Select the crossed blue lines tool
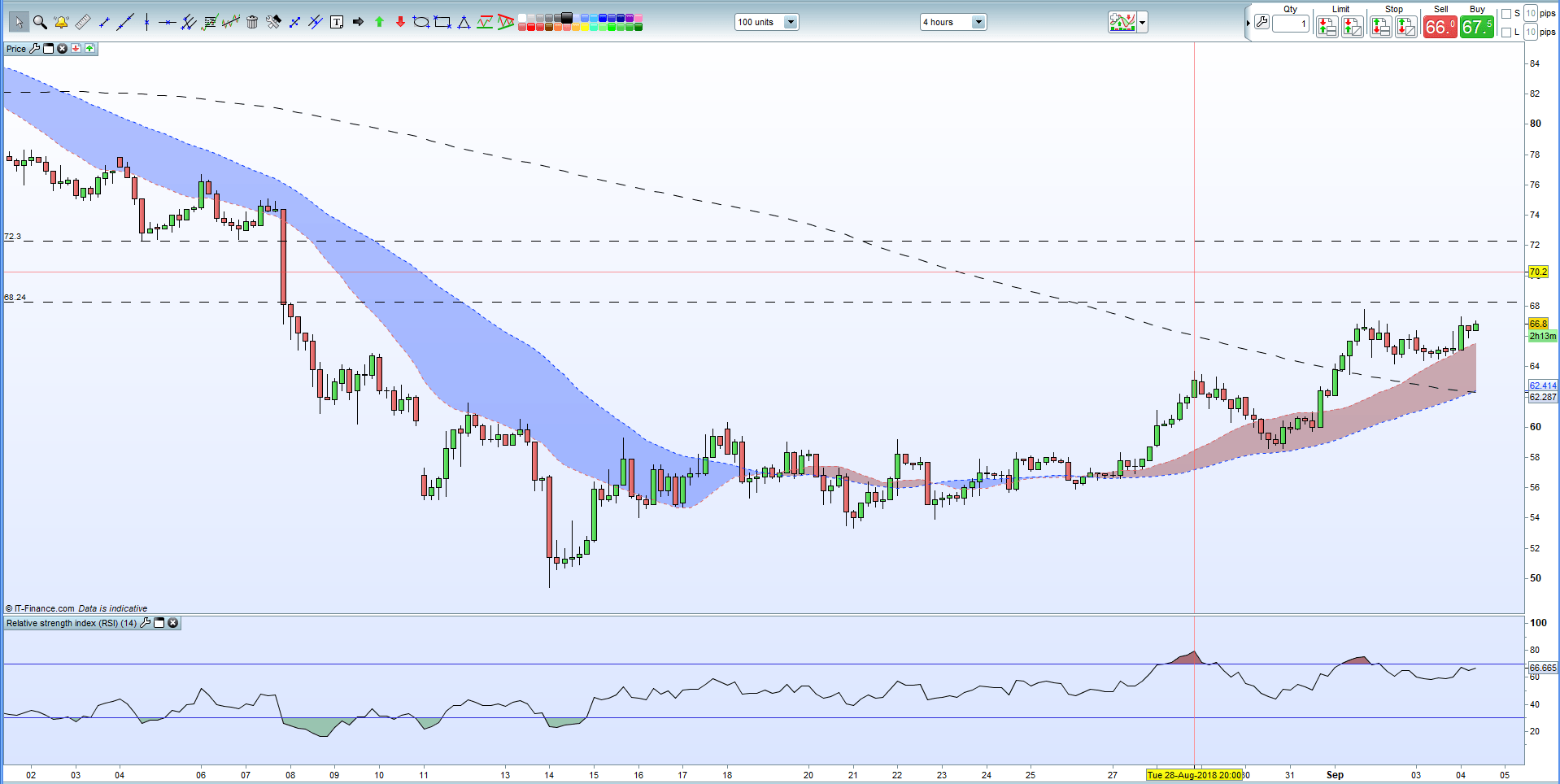 click(x=316, y=22)
